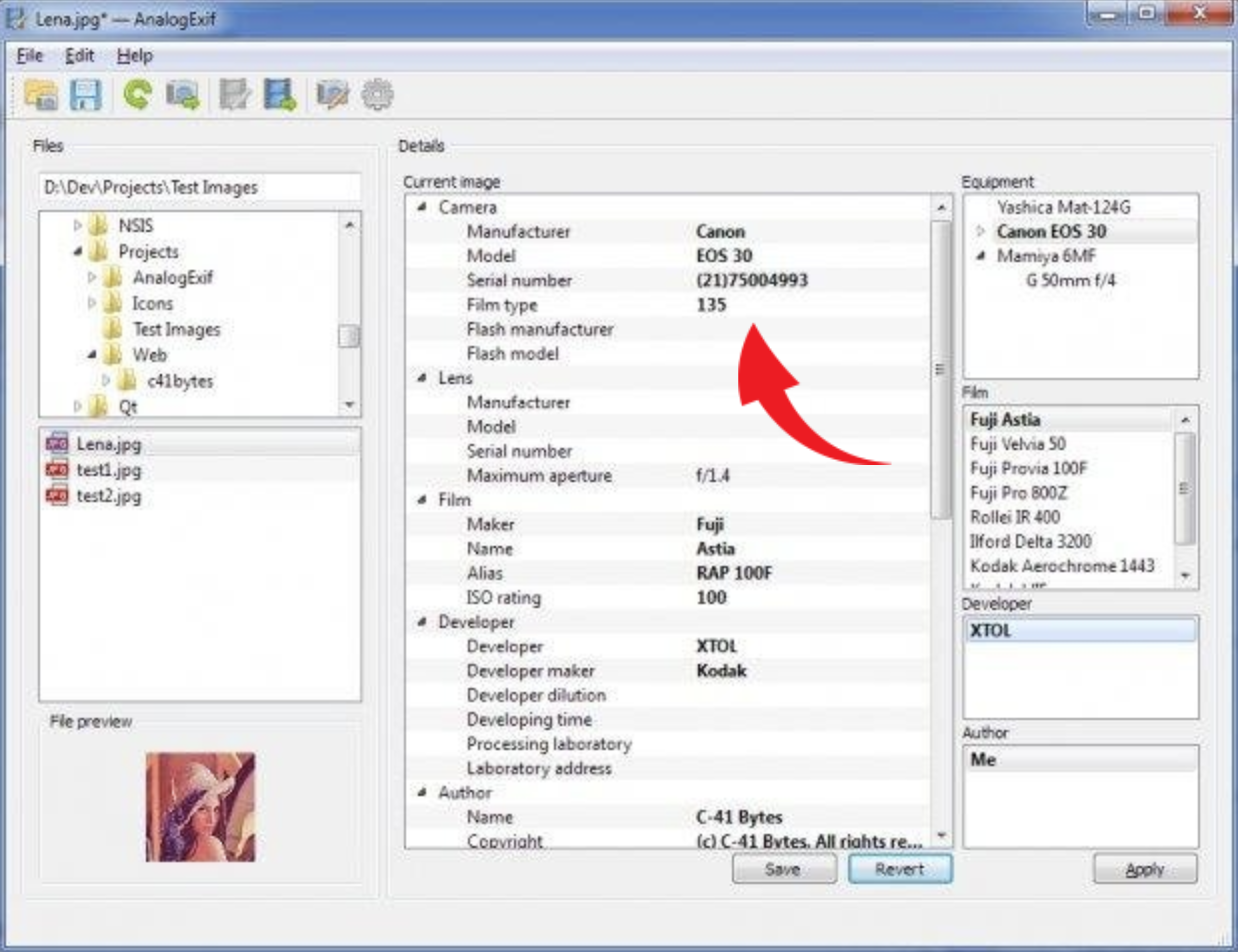
Task: Collapse the Projects folder node
Action: pyautogui.click(x=78, y=252)
